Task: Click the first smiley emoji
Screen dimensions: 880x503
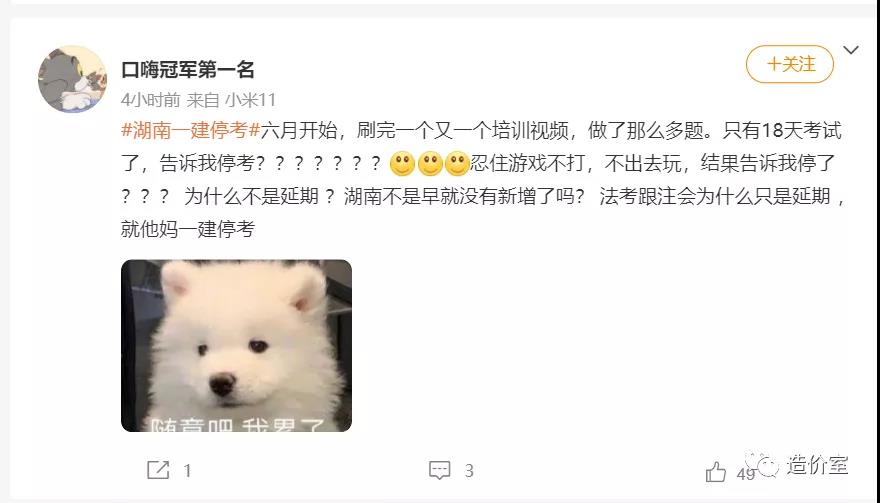Action: point(402,164)
